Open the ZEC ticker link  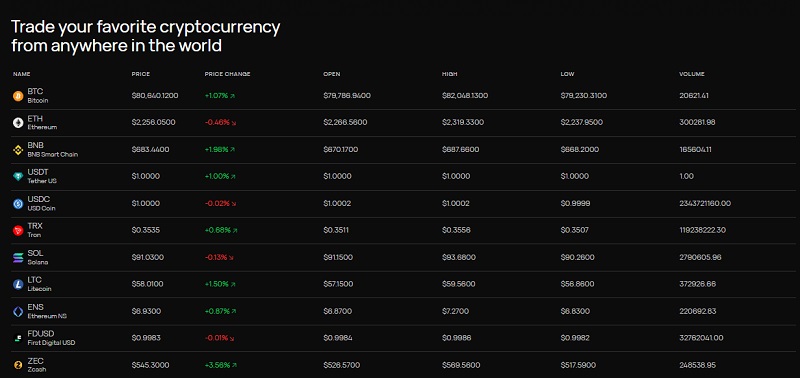pos(35,361)
